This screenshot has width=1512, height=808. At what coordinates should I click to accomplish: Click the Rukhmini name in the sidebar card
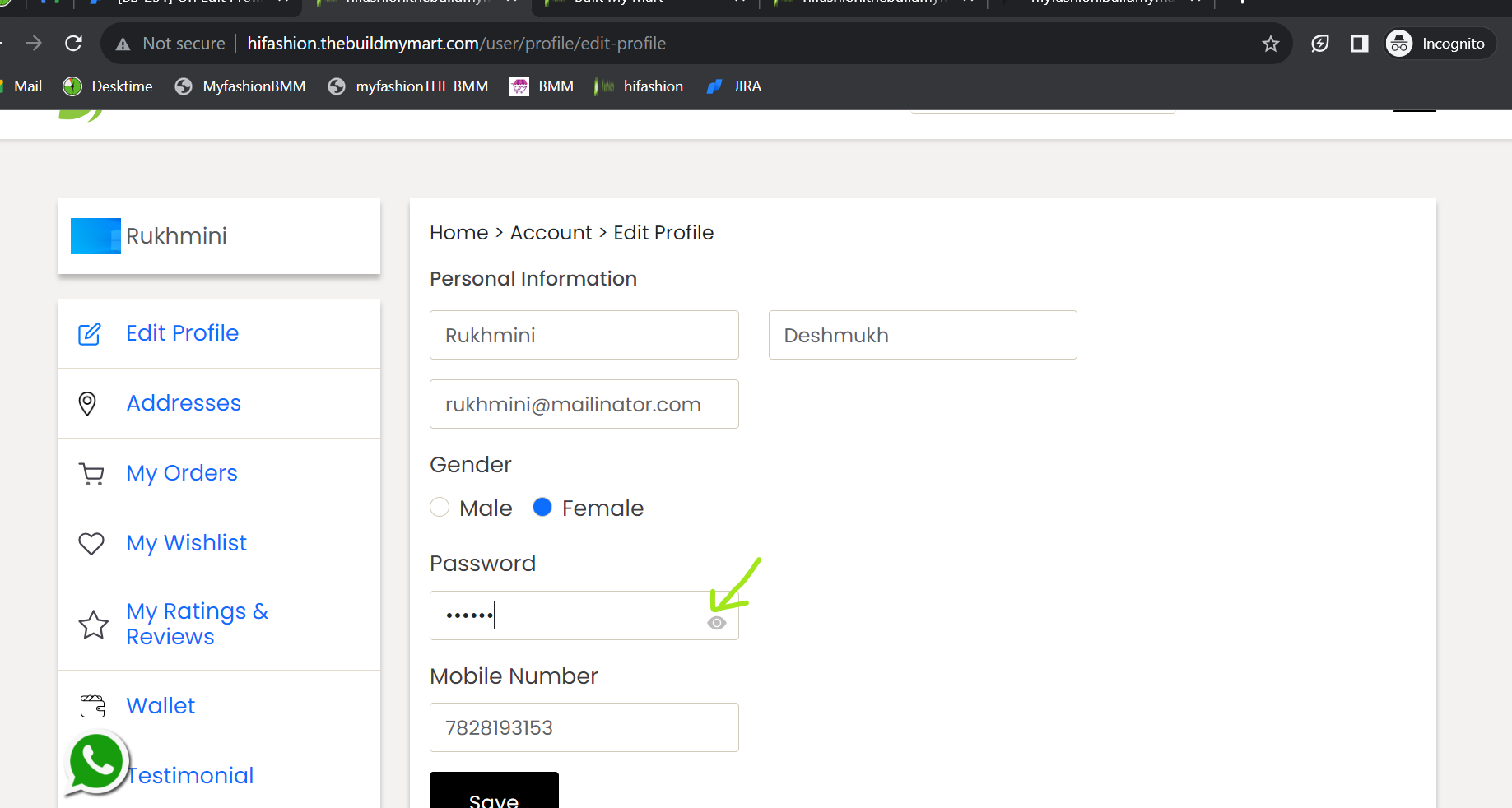click(x=176, y=236)
